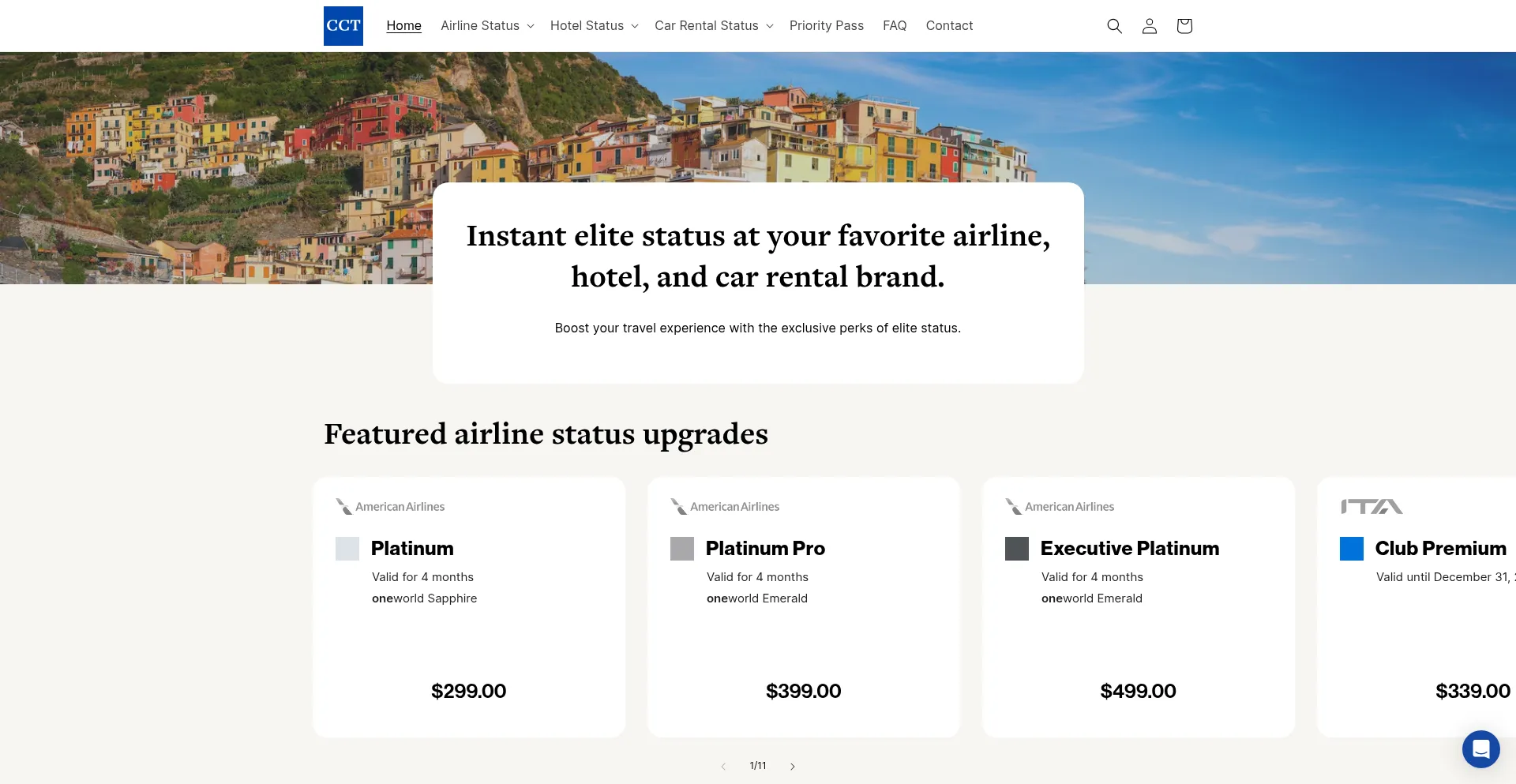Screen dimensions: 1516x784
Task: Click the previous carousel slide arrow
Action: pyautogui.click(x=723, y=766)
